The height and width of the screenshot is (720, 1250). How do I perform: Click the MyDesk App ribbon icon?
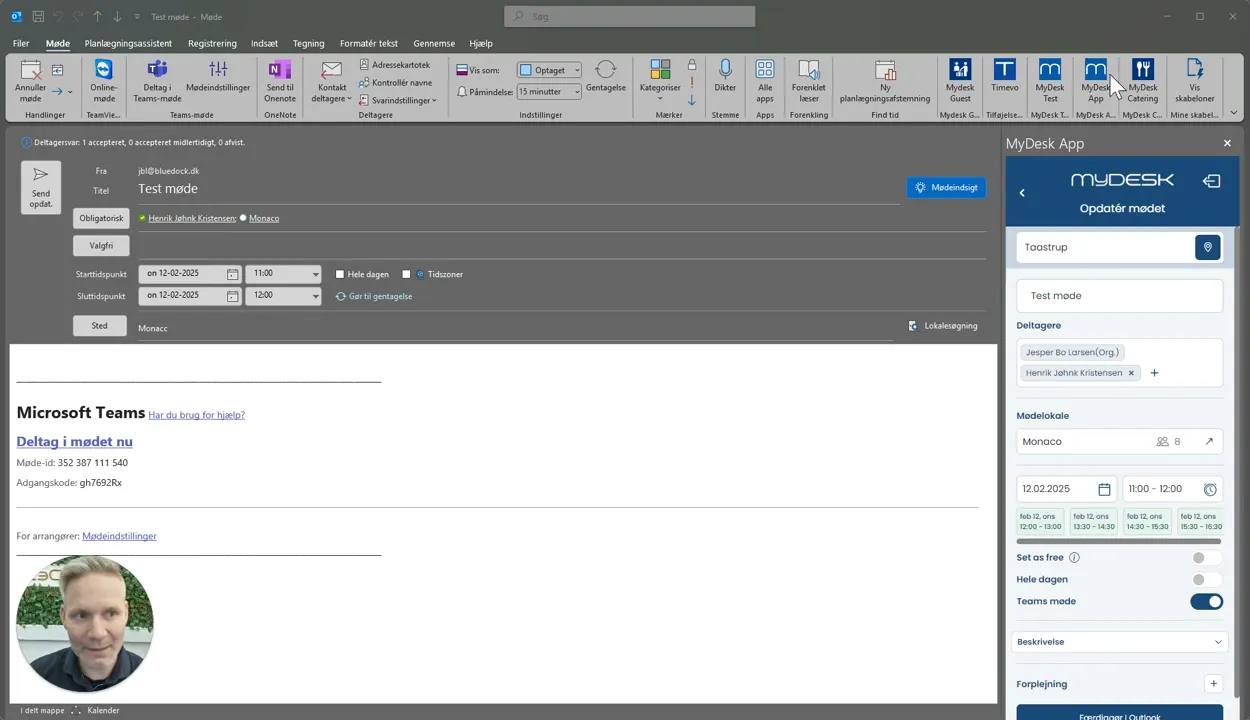coord(1096,69)
